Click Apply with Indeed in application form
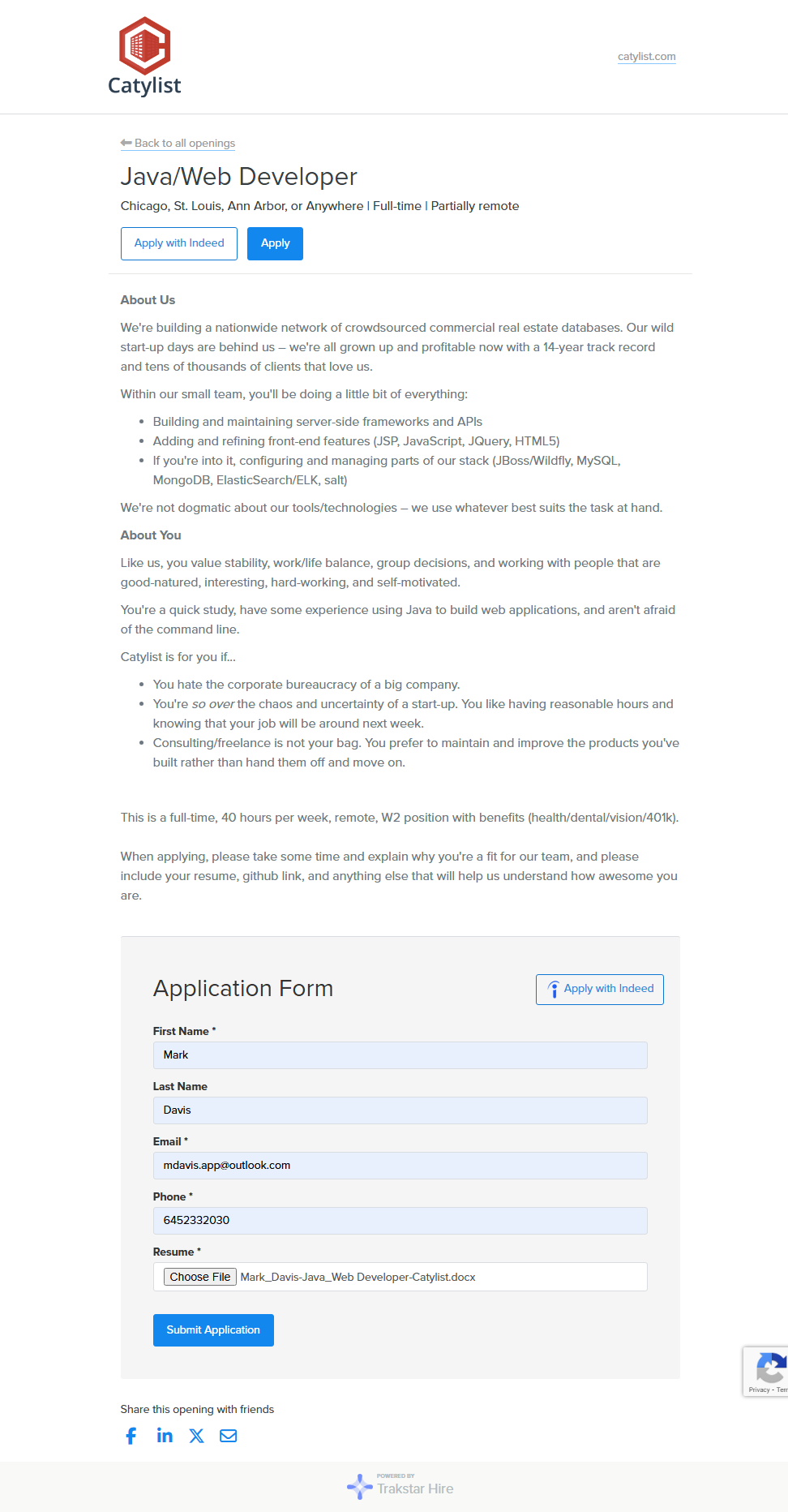 pos(600,989)
